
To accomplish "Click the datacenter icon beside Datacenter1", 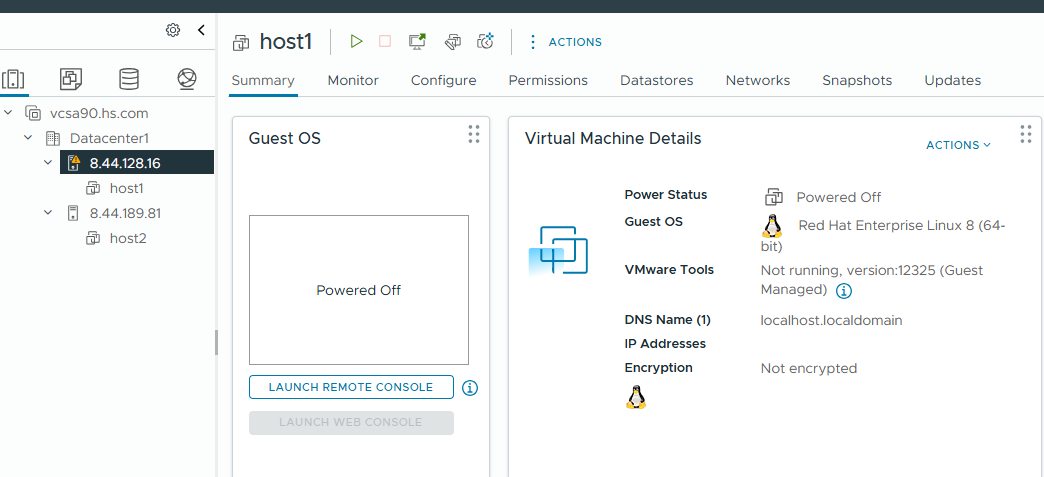I will (52, 139).
